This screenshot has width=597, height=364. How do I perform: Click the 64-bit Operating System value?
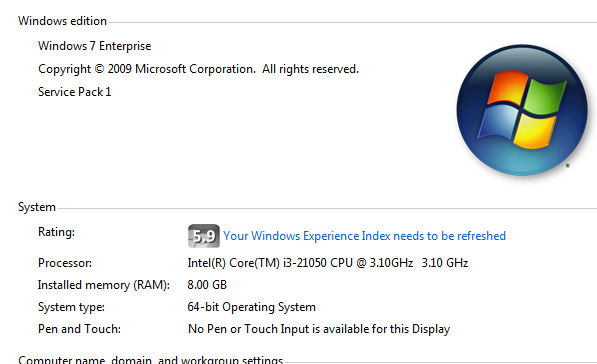click(x=252, y=307)
